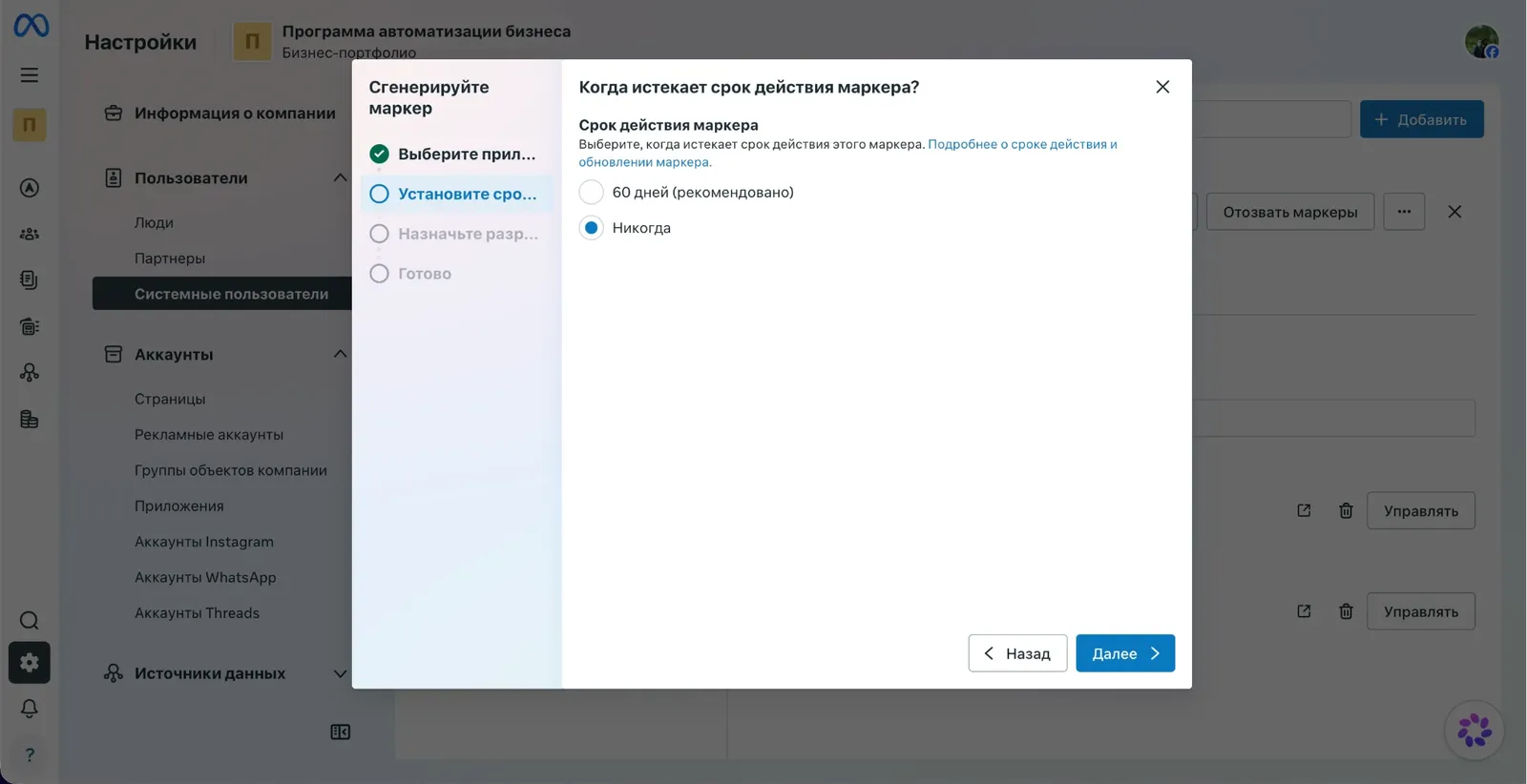Click the three-dots more options button
Viewport: 1527px width, 784px height.
[x=1404, y=212]
